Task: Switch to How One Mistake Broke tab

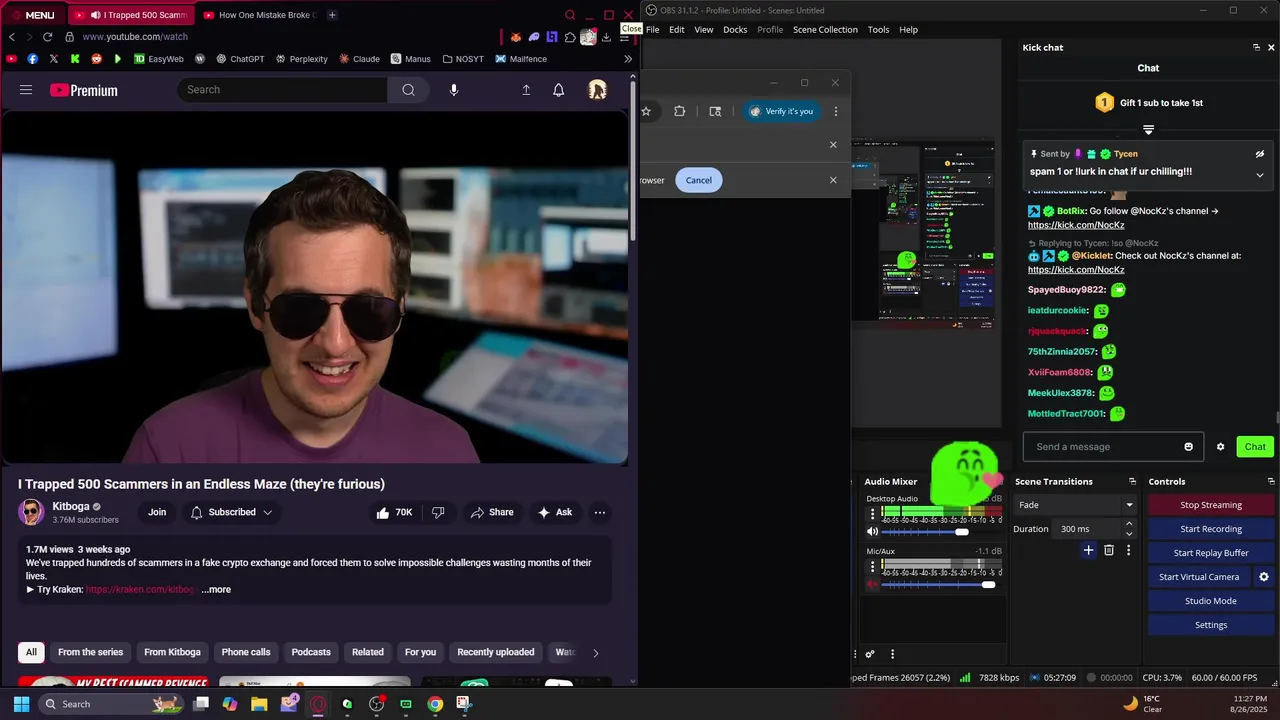Action: tap(258, 15)
